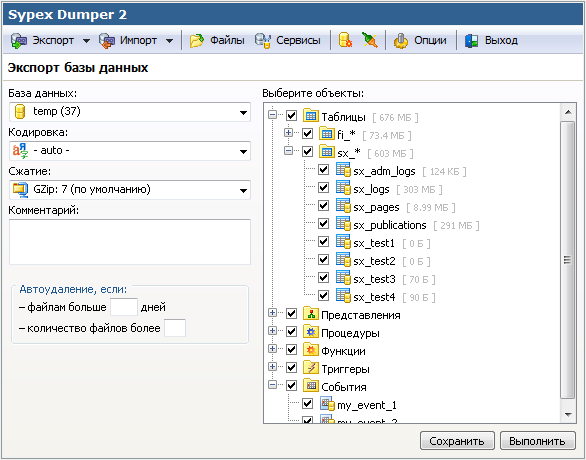Click the 'файлам больше' days input field
This screenshot has width=586, height=460.
pos(124,308)
